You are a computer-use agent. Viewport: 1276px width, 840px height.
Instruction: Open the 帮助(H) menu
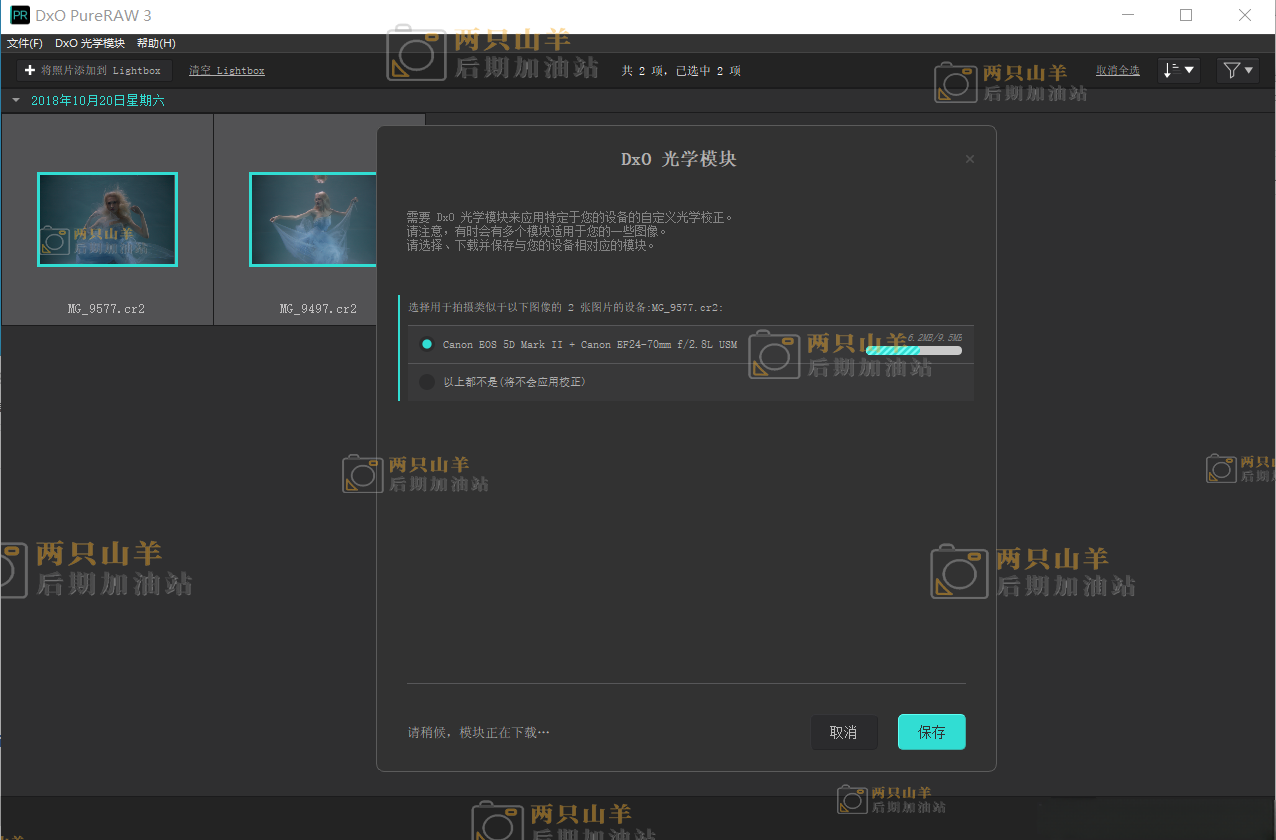(x=156, y=43)
